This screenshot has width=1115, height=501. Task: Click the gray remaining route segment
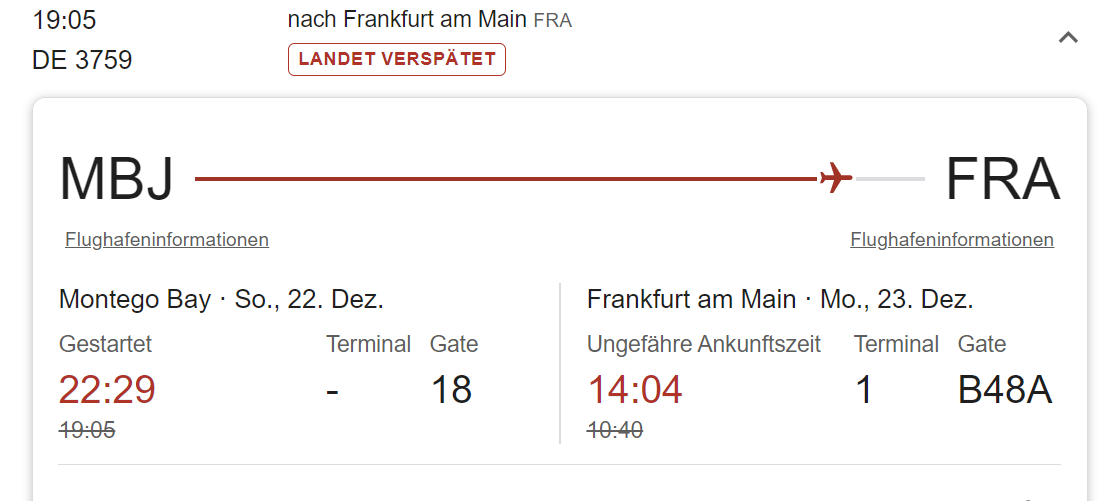point(891,179)
